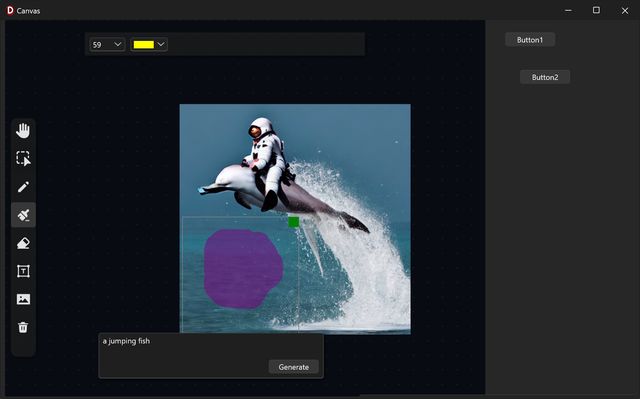Switch to the Eraser tool
This screenshot has height=399, width=640.
pyautogui.click(x=23, y=243)
